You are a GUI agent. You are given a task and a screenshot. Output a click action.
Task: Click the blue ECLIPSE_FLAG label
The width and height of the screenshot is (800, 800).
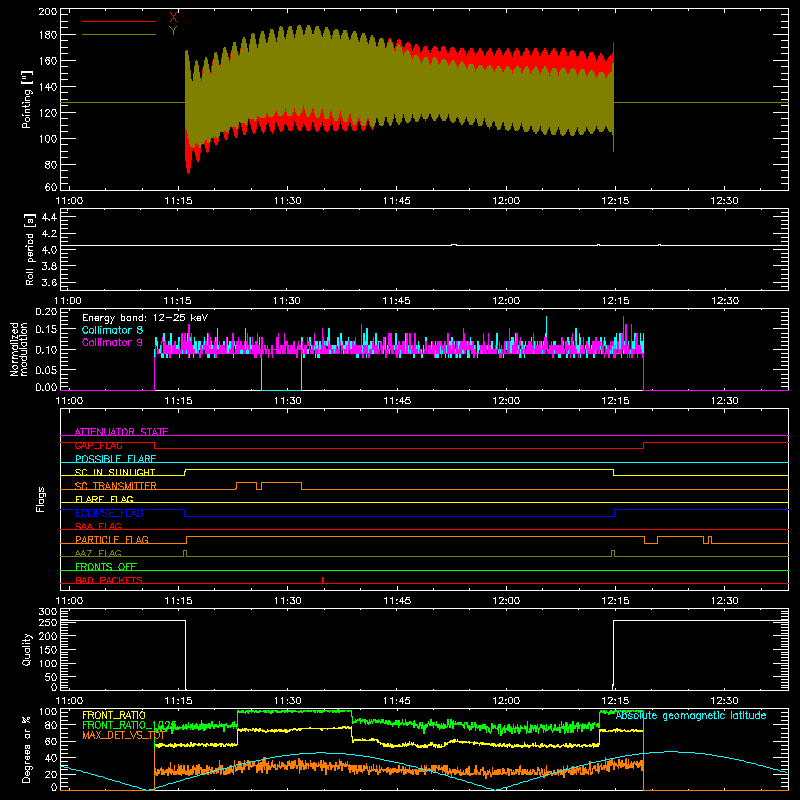pyautogui.click(x=109, y=513)
